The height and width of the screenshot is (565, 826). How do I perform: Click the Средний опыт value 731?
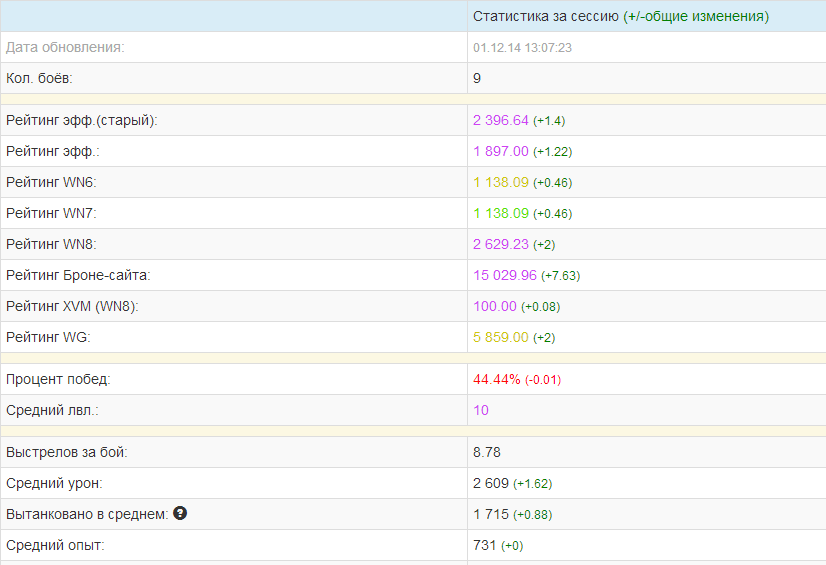click(x=483, y=545)
